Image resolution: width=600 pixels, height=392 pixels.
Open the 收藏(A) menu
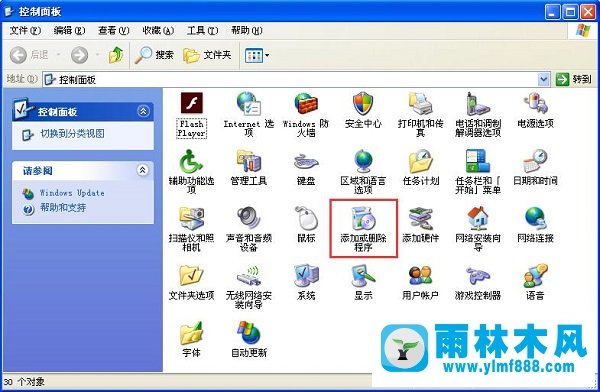tap(158, 30)
